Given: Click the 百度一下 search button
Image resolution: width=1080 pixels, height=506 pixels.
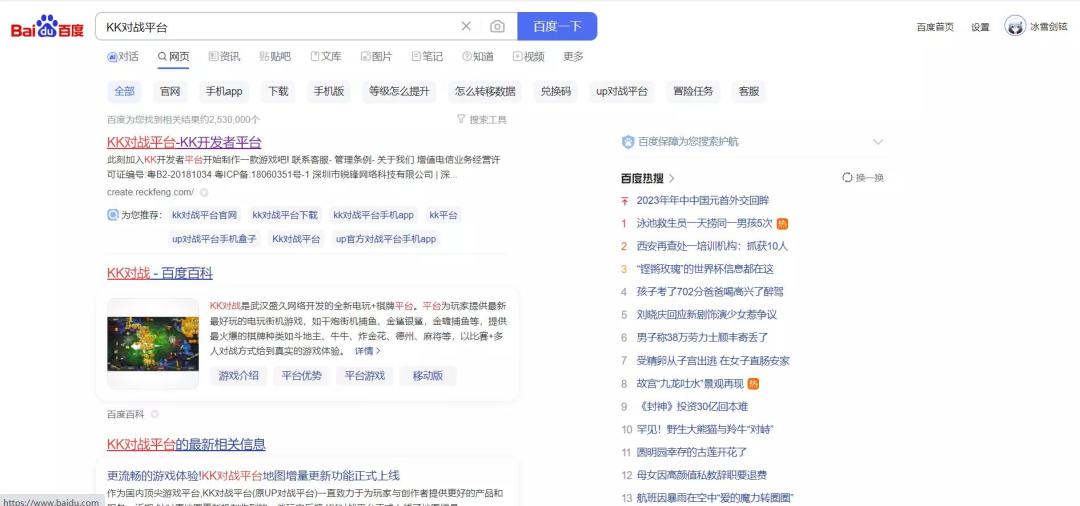Looking at the screenshot, I should (x=557, y=26).
